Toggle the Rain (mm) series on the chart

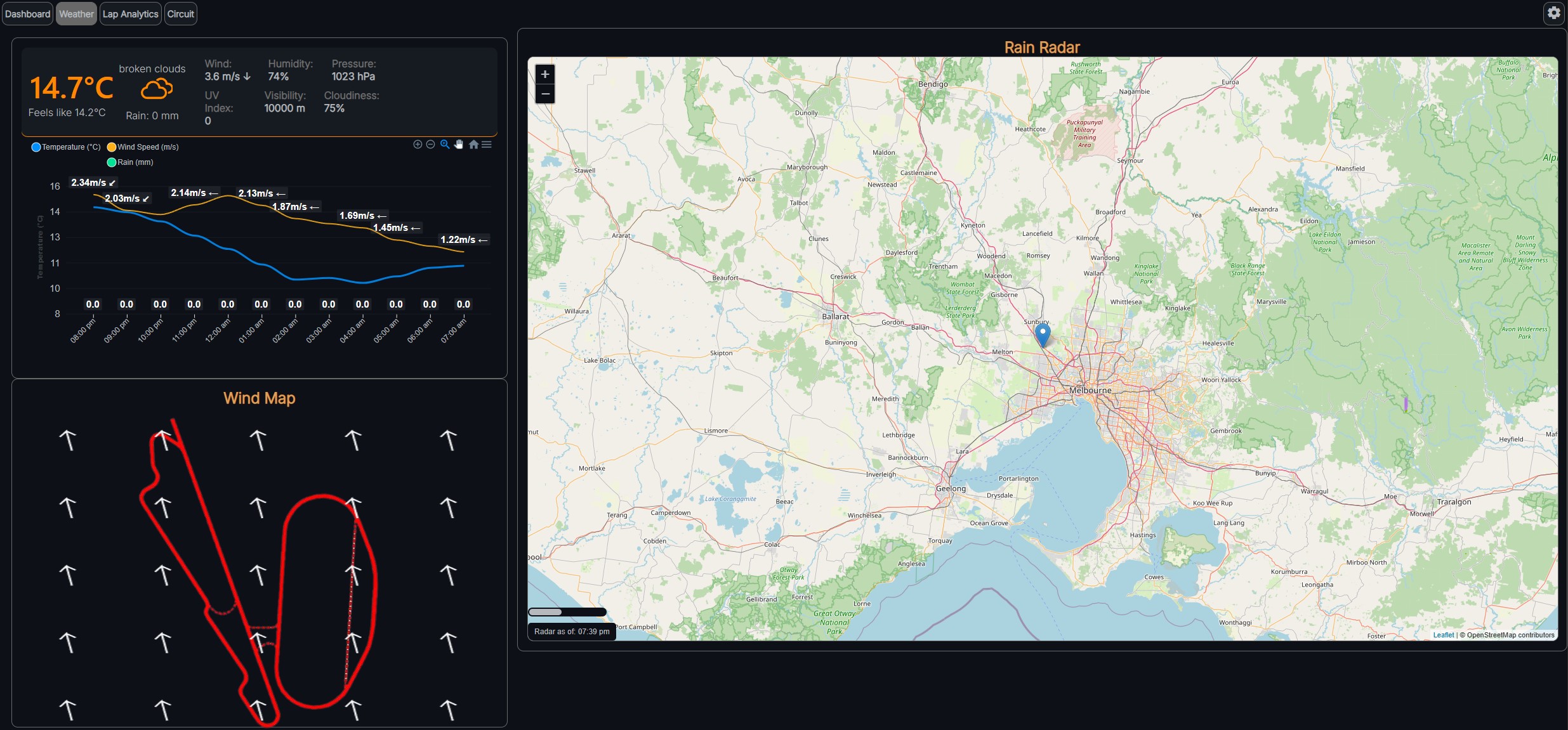pos(129,162)
